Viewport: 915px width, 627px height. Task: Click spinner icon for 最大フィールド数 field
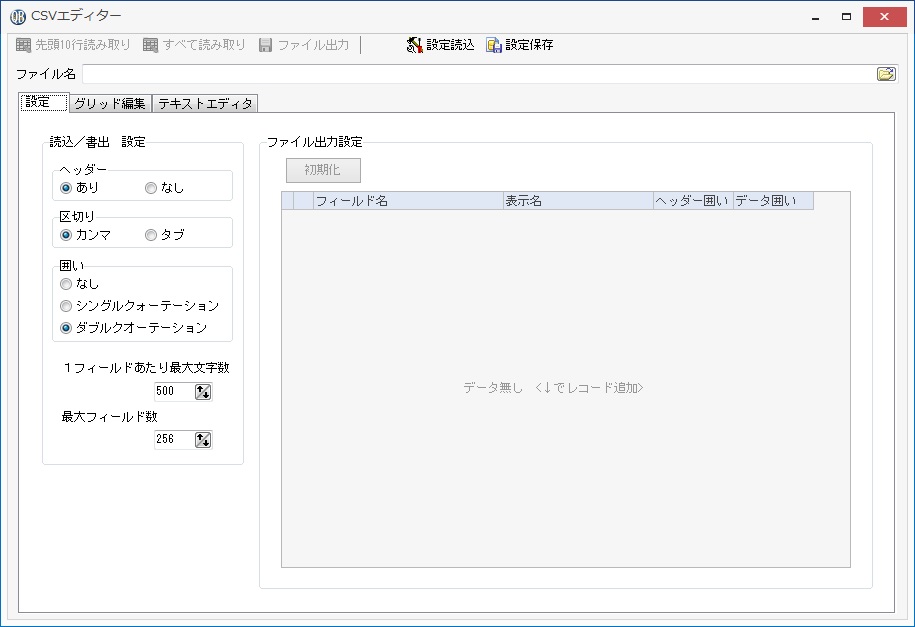point(203,440)
